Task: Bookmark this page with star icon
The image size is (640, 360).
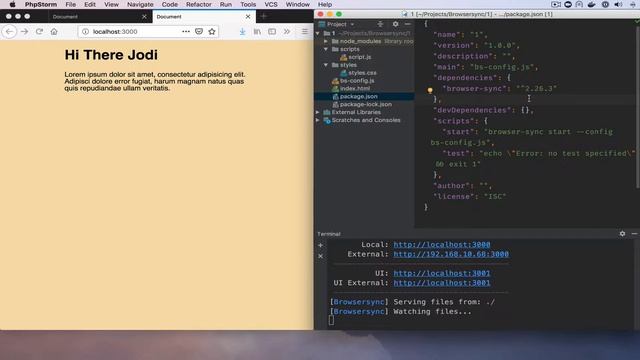Action: 212,31
